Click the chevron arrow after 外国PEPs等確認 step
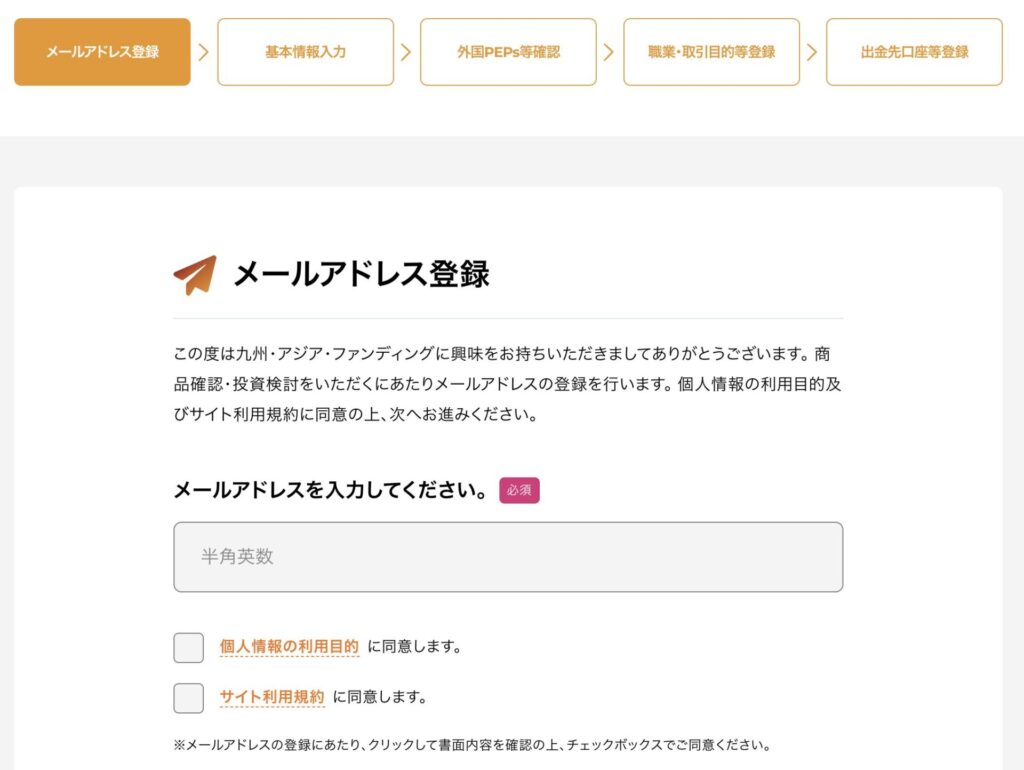 609,52
